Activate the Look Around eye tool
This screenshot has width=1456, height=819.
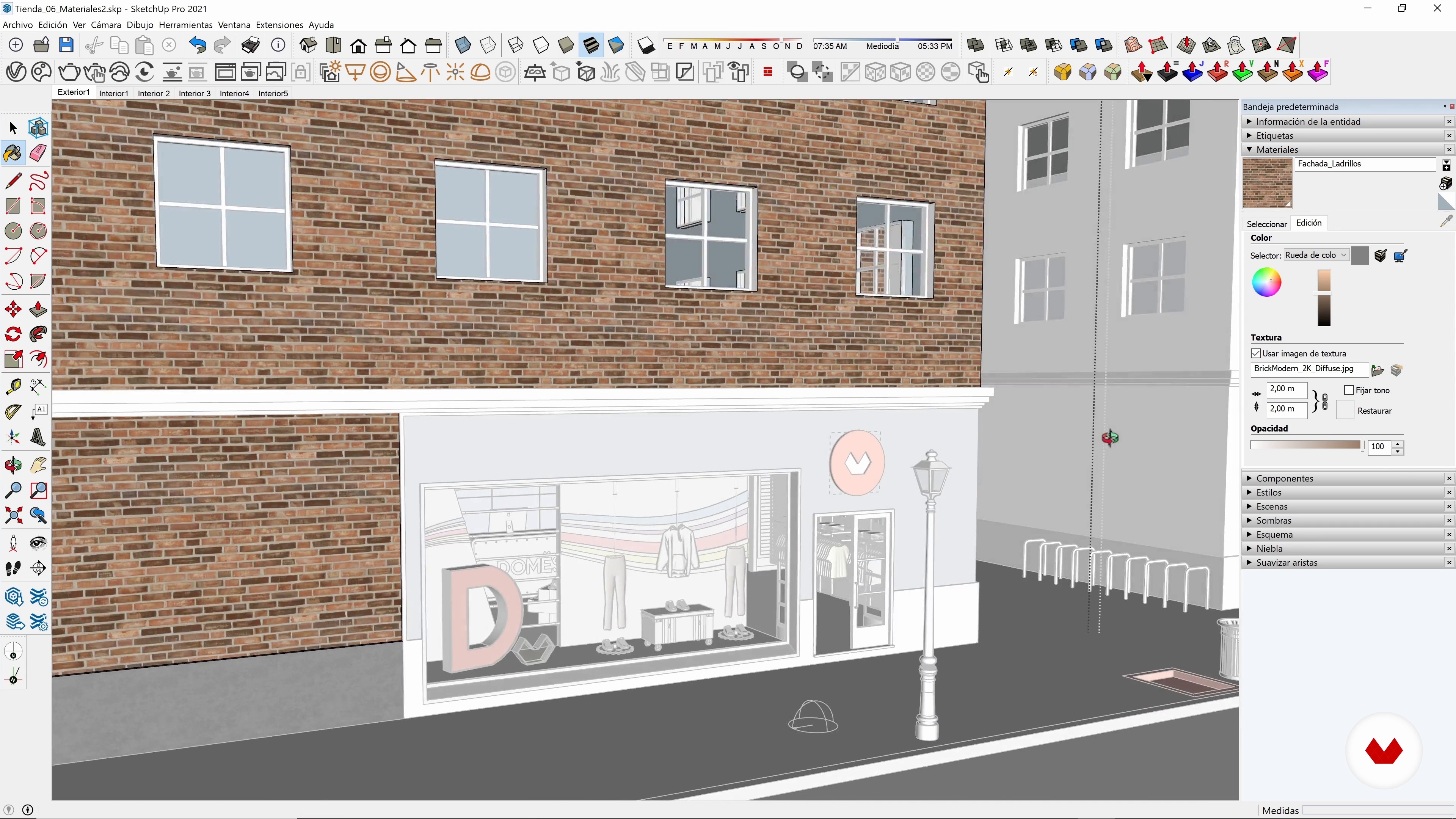[x=38, y=543]
